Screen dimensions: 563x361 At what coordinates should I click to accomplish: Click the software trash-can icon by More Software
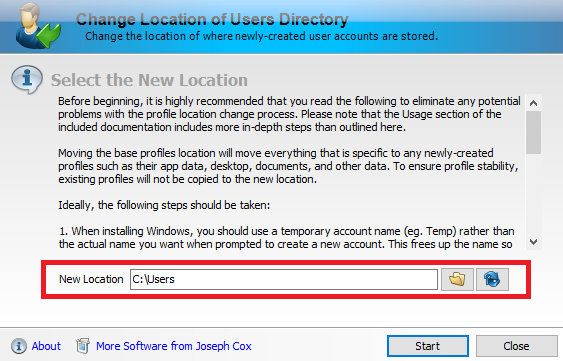click(x=83, y=346)
